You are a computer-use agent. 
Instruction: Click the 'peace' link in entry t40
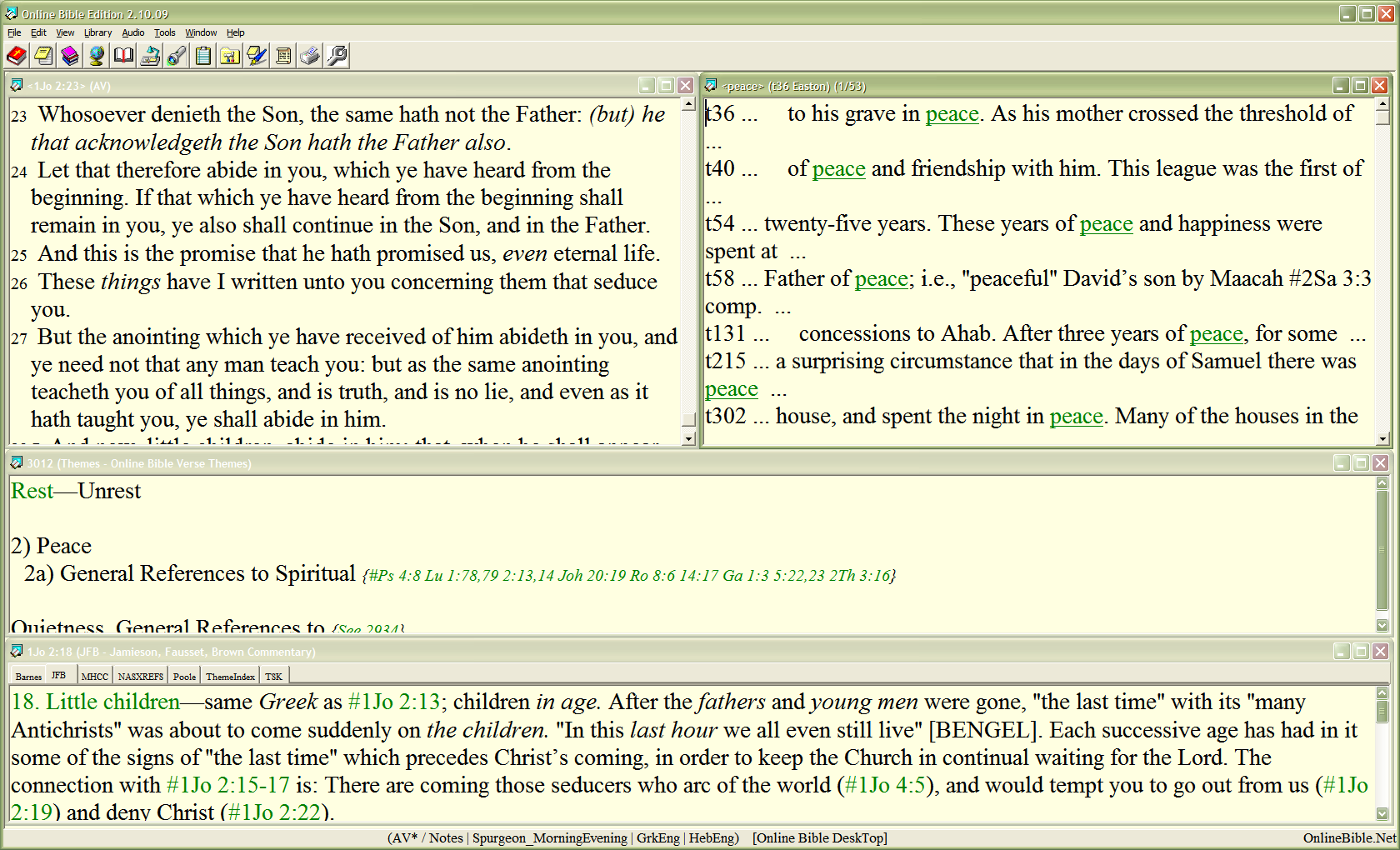[x=838, y=169]
